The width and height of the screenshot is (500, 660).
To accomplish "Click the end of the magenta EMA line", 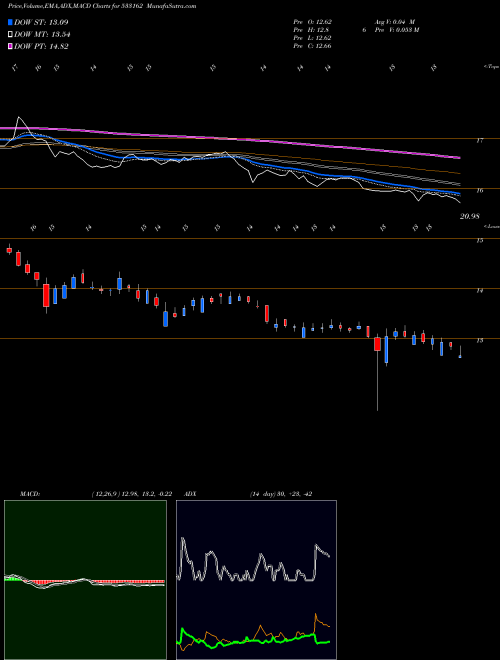I will pos(459,158).
